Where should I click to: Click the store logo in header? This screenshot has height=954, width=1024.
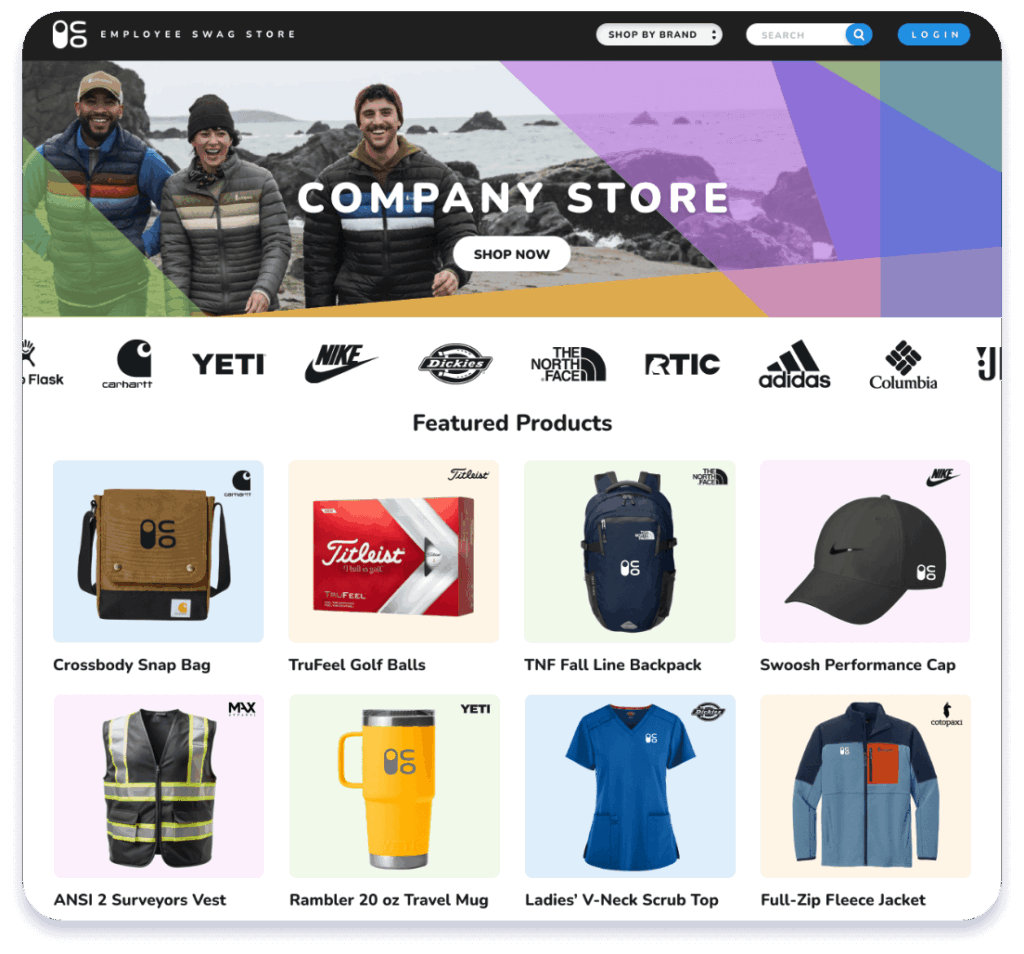tap(69, 34)
